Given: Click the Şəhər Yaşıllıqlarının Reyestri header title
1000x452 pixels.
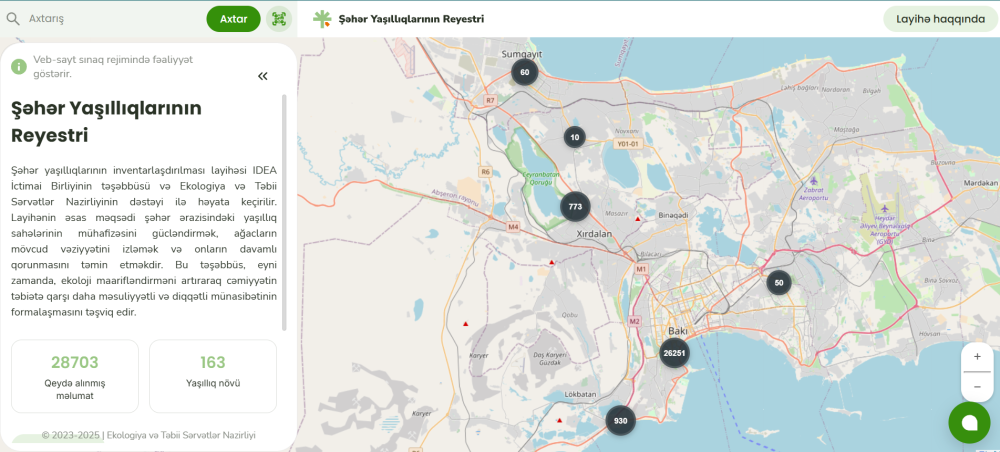Looking at the screenshot, I should point(411,19).
